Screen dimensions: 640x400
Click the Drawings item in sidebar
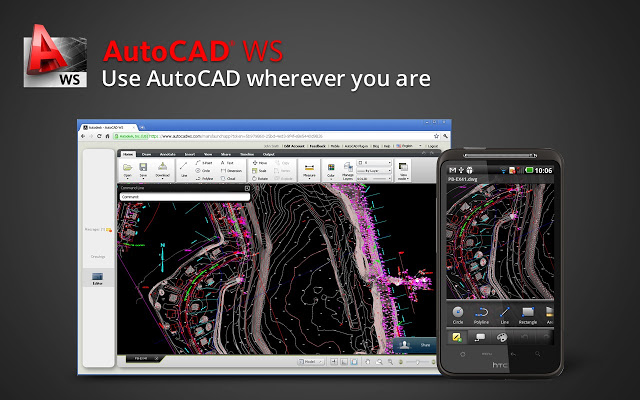point(98,257)
